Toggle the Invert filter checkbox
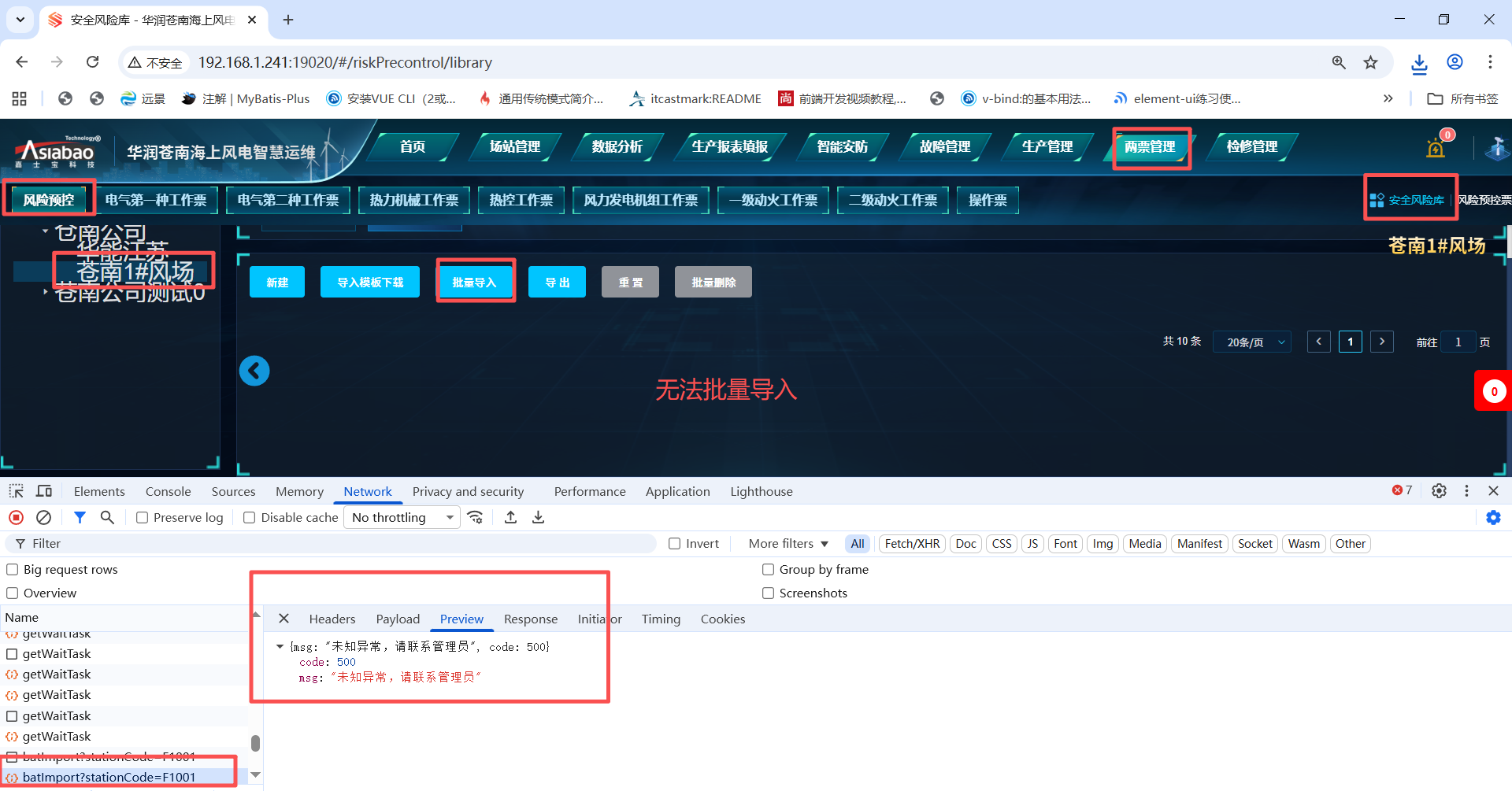1512x791 pixels. pos(675,544)
